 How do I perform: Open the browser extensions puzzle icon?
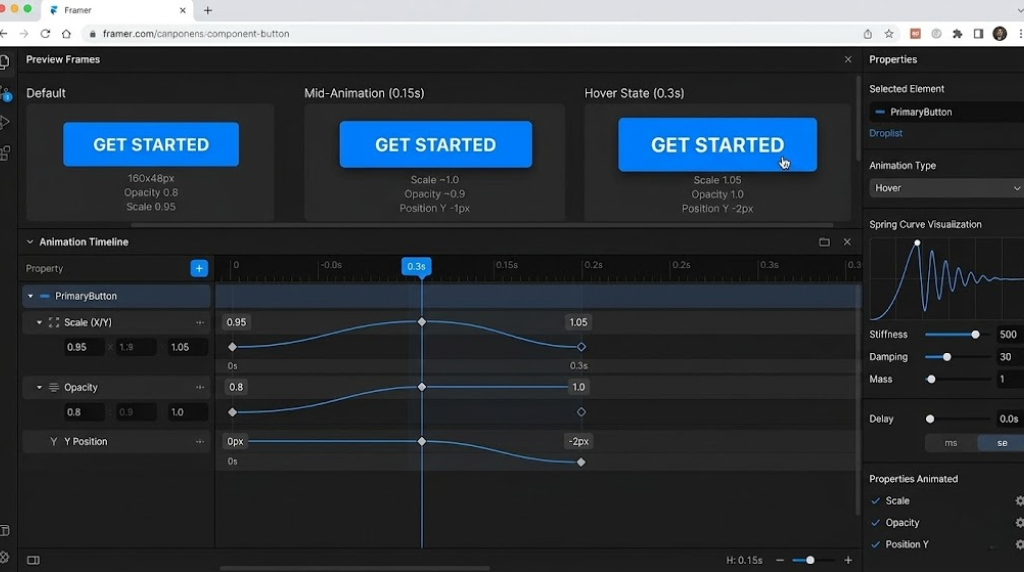[x=957, y=33]
